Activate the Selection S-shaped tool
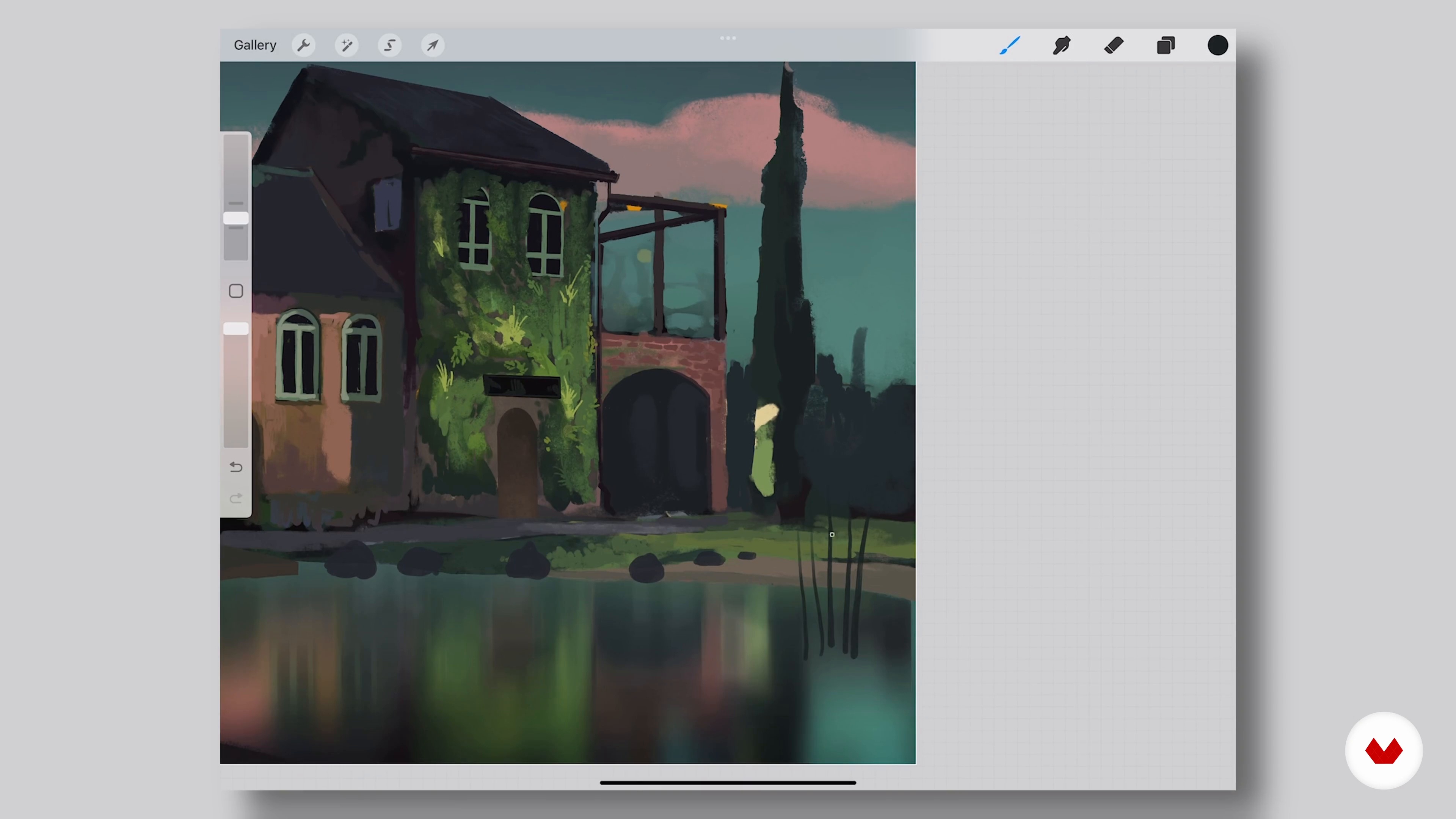The image size is (1456, 819). pos(389,45)
